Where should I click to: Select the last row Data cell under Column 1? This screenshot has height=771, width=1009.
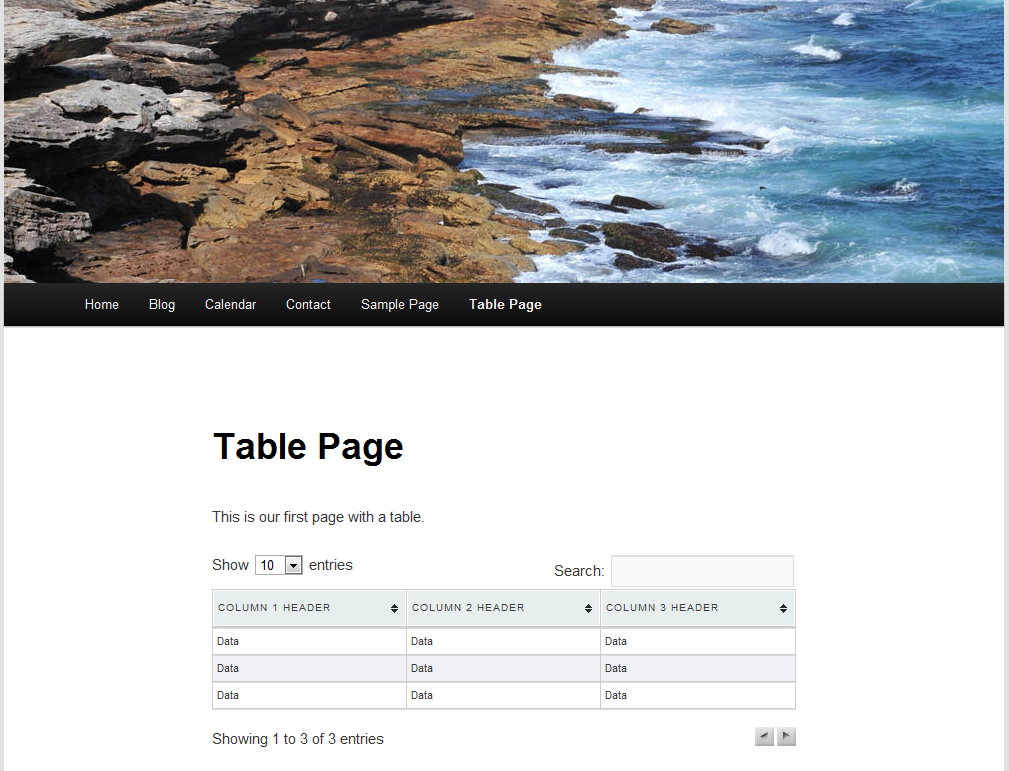pyautogui.click(x=228, y=695)
